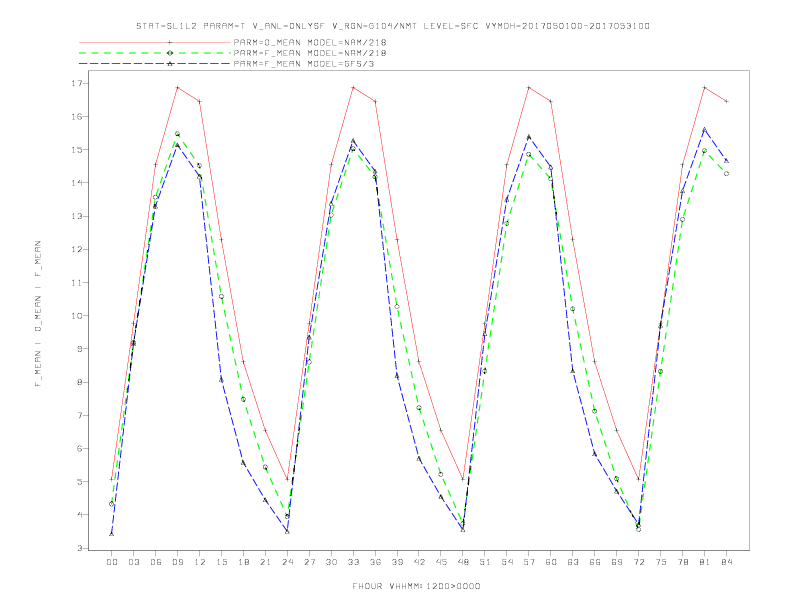Screen dimensions: 792x612
Task: Click y-axis tick label 4
Action: (x=79, y=515)
